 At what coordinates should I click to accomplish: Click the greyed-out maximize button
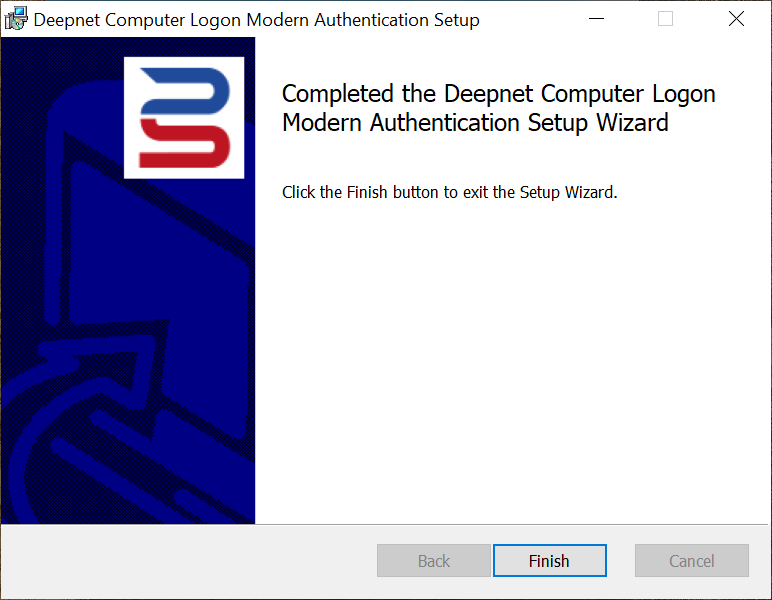point(665,19)
